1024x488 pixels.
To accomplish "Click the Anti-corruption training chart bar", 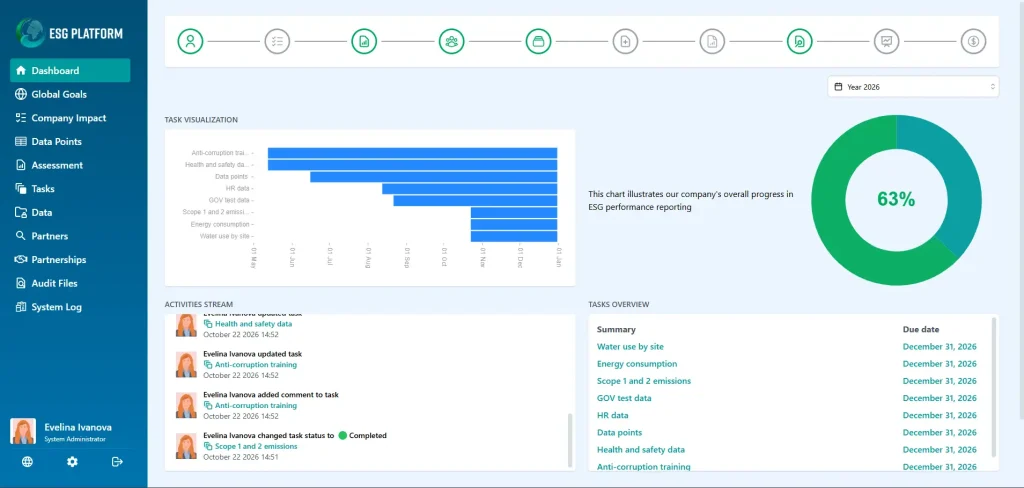I will click(412, 153).
